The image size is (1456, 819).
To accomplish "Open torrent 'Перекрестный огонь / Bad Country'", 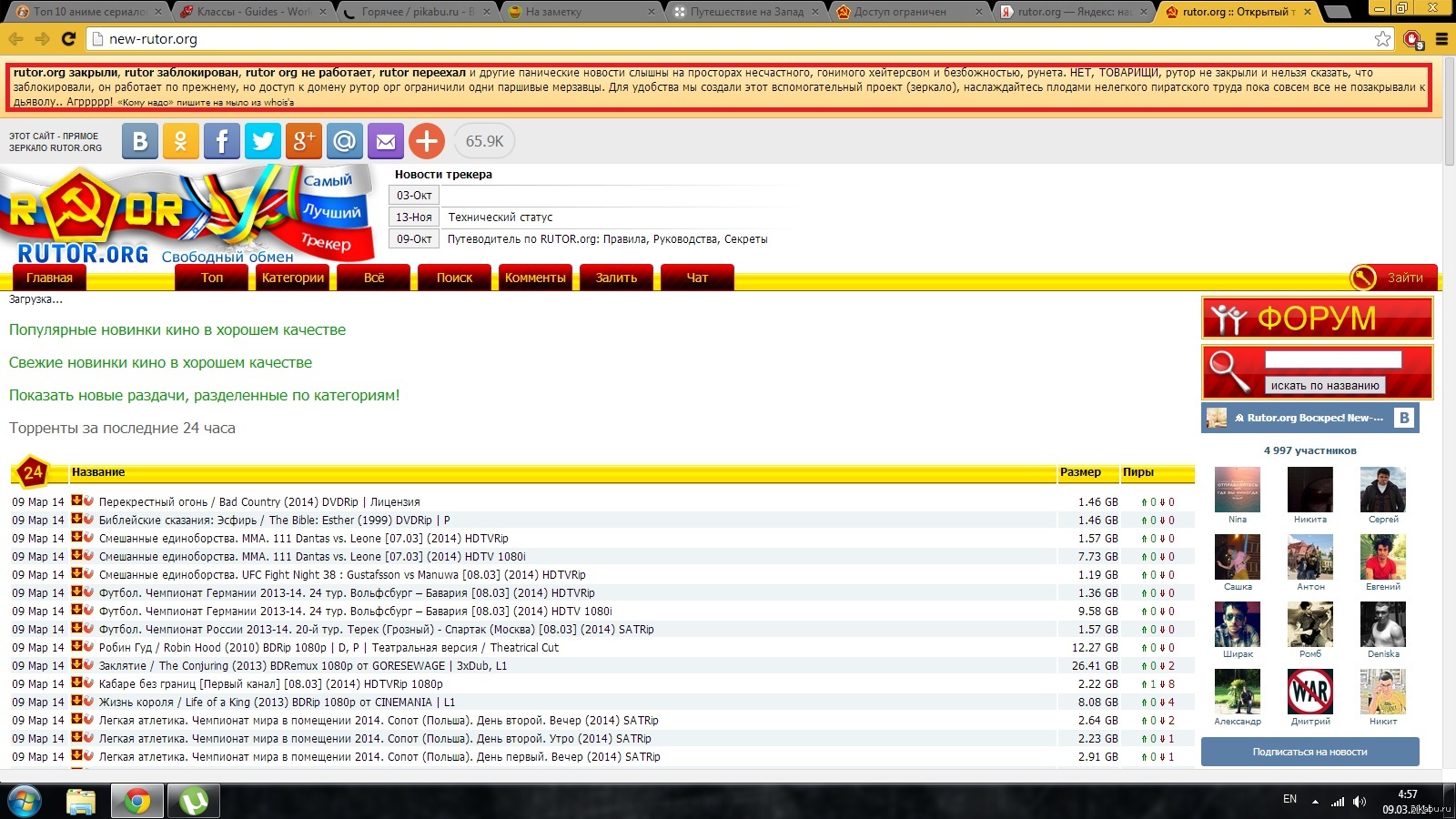I will click(259, 502).
